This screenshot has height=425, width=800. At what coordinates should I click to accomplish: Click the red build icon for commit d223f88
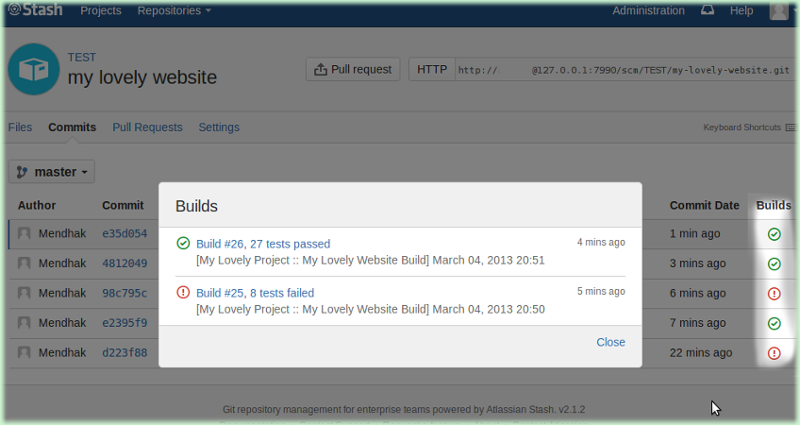click(774, 353)
